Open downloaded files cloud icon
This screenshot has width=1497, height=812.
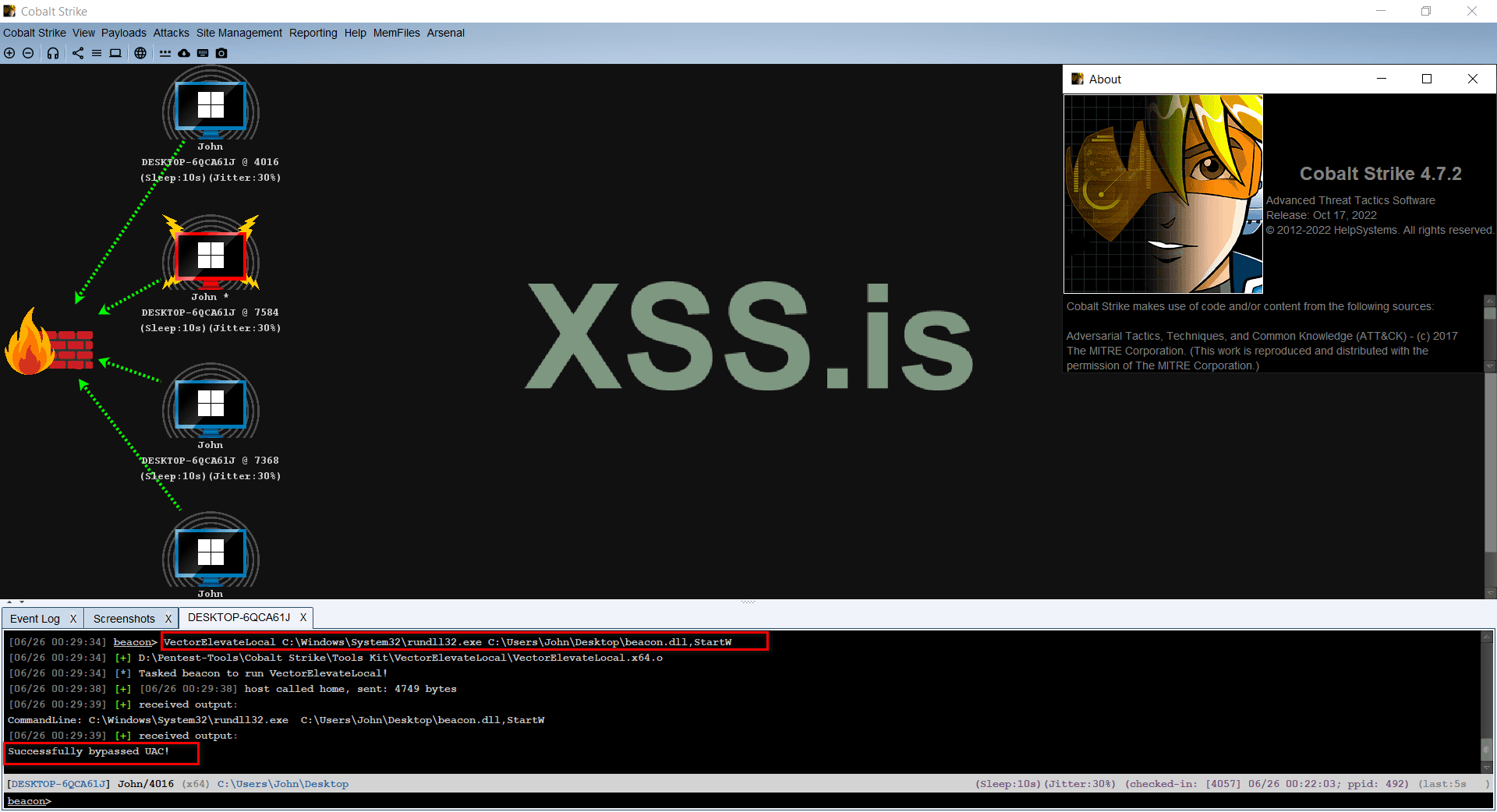pyautogui.click(x=184, y=53)
